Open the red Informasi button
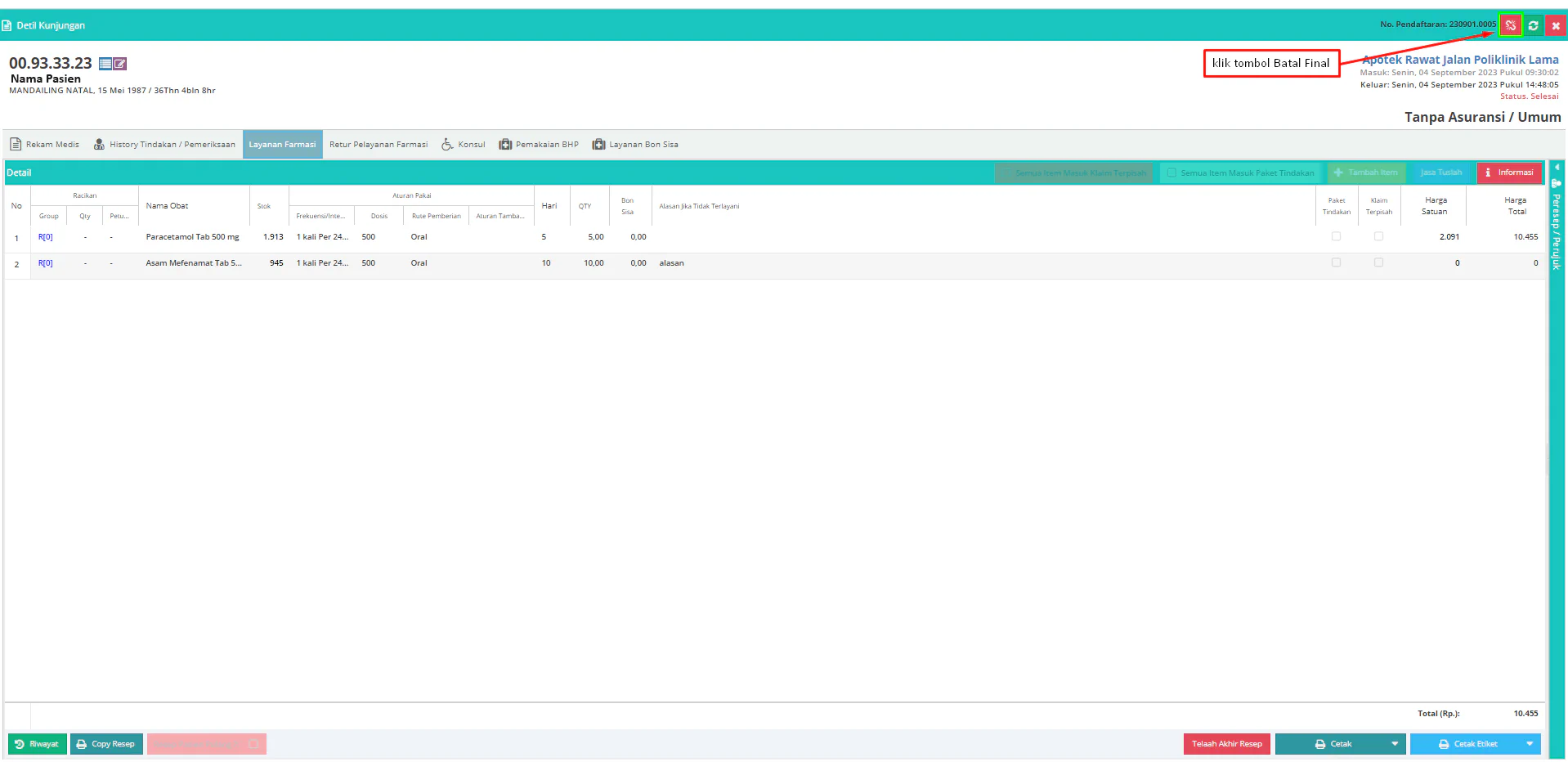This screenshot has width=1568, height=762. 1509,173
